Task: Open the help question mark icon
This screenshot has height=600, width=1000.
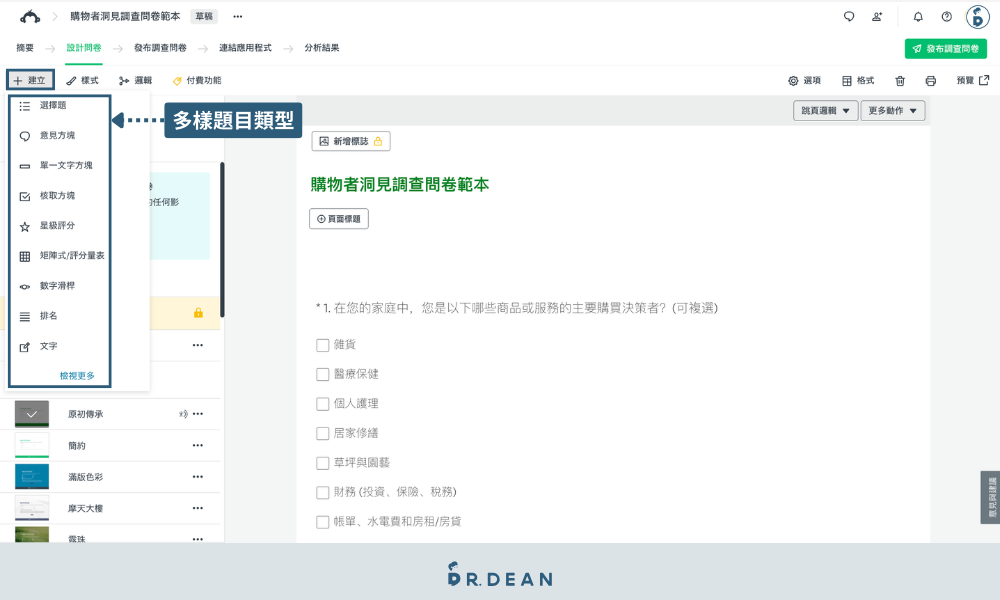Action: pos(947,17)
